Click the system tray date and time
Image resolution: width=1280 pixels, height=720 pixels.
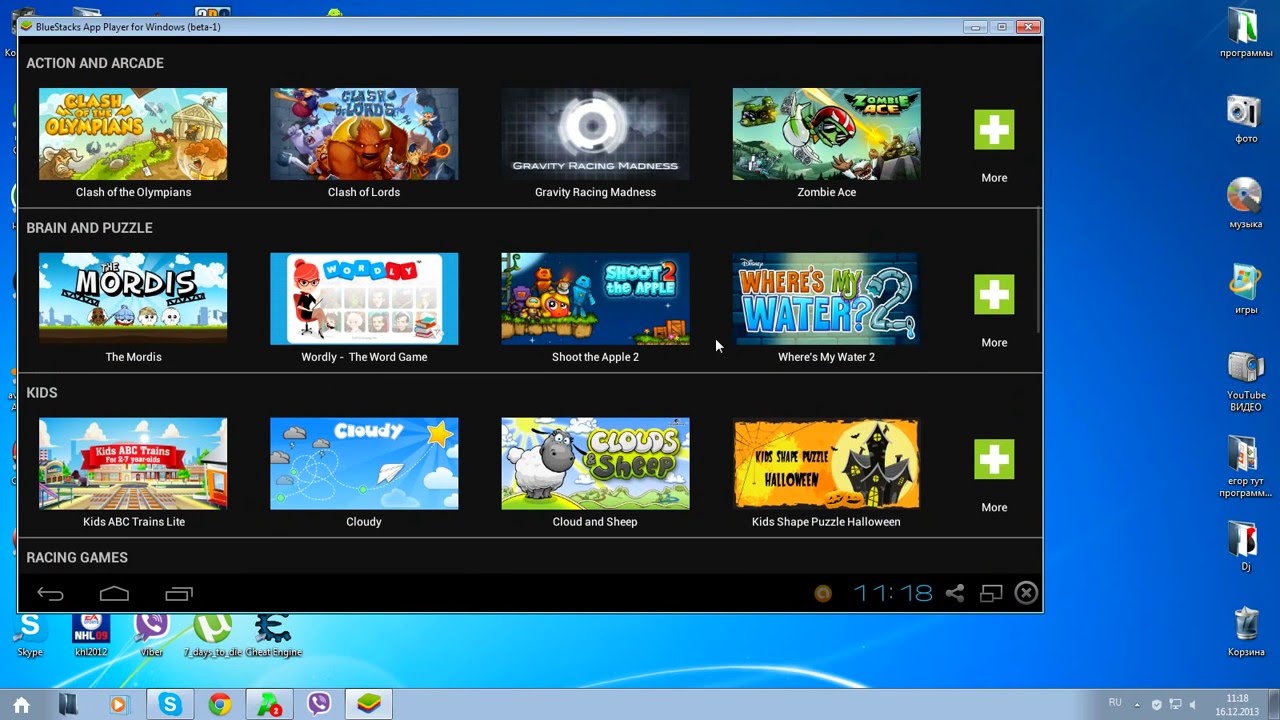tap(1237, 705)
